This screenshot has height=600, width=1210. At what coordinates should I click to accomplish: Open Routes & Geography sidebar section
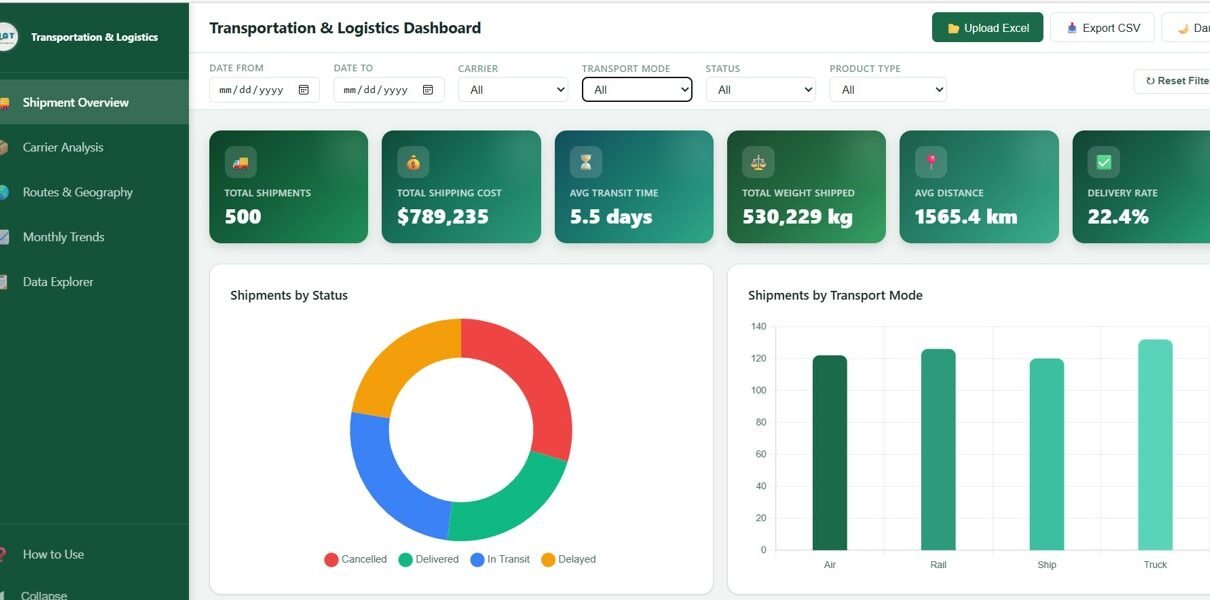pyautogui.click(x=77, y=192)
